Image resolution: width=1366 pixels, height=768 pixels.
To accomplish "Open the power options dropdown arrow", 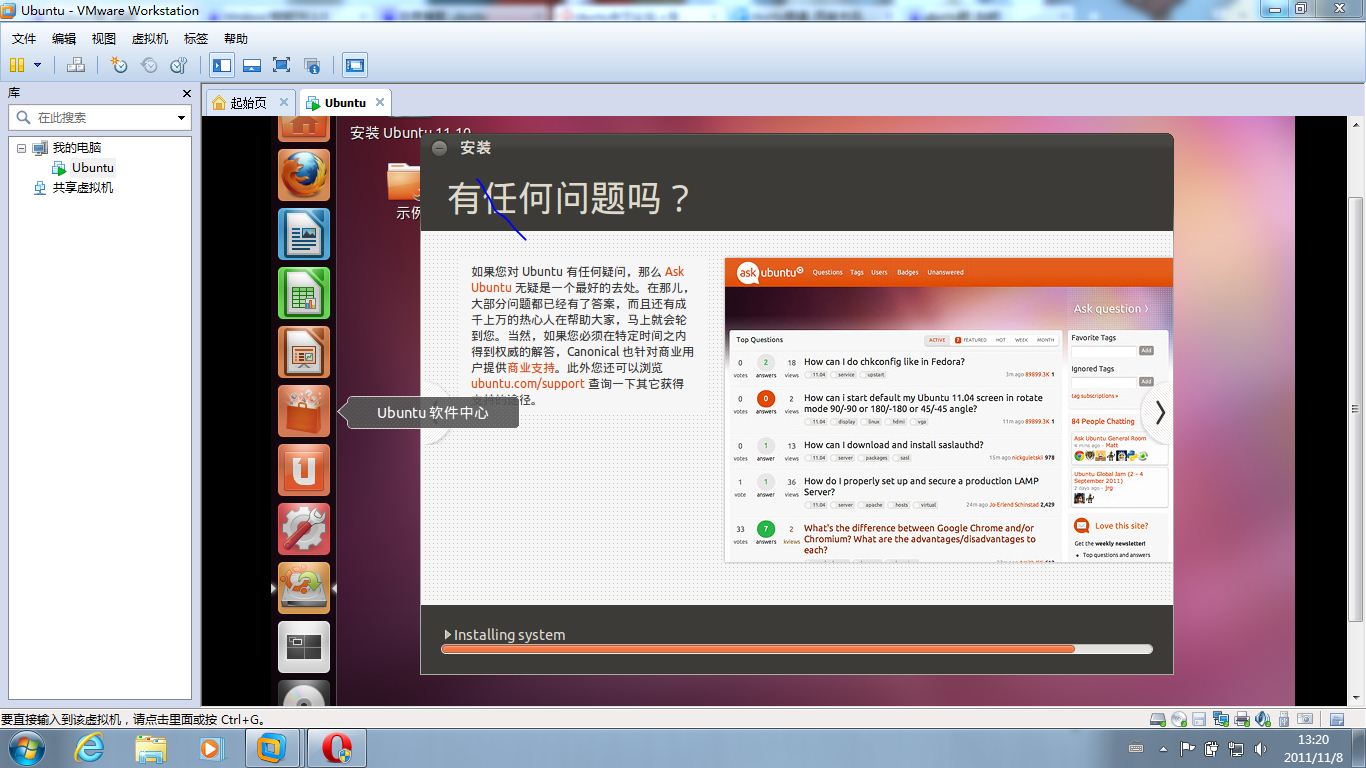I will pyautogui.click(x=38, y=65).
